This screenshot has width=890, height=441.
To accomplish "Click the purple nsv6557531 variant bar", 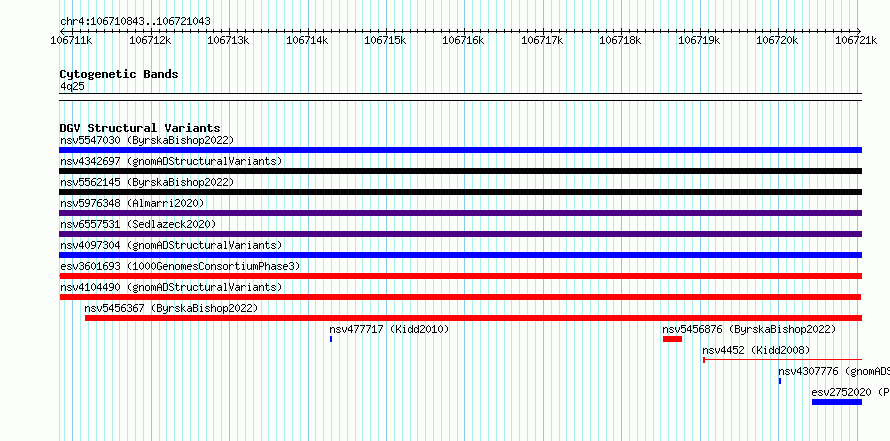I will click(x=460, y=234).
